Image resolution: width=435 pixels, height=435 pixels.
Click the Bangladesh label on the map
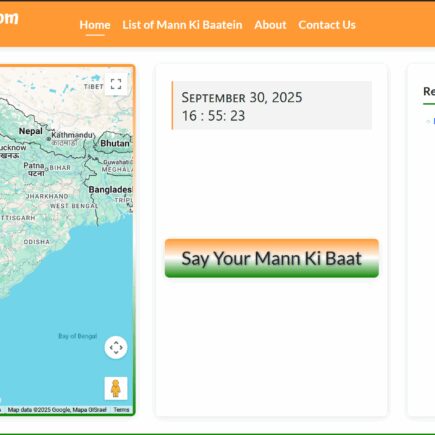pyautogui.click(x=110, y=190)
